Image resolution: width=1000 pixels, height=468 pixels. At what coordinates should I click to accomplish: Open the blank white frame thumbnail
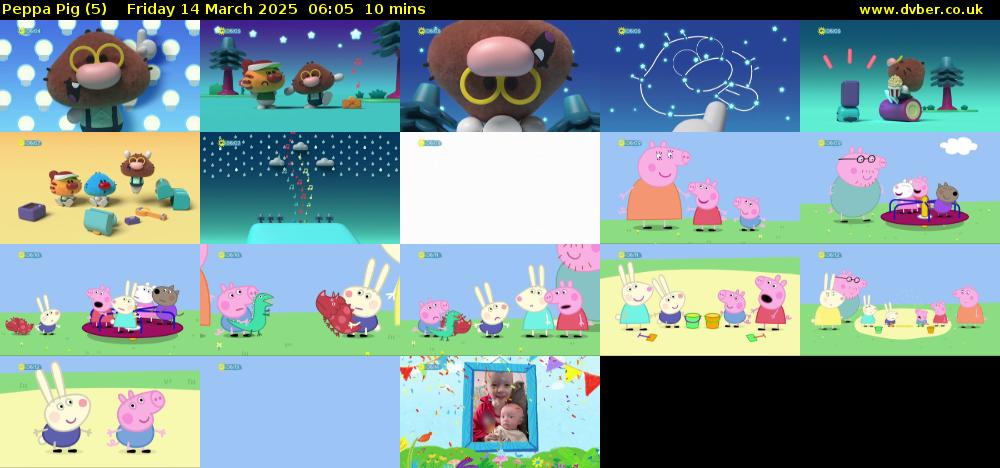click(500, 188)
